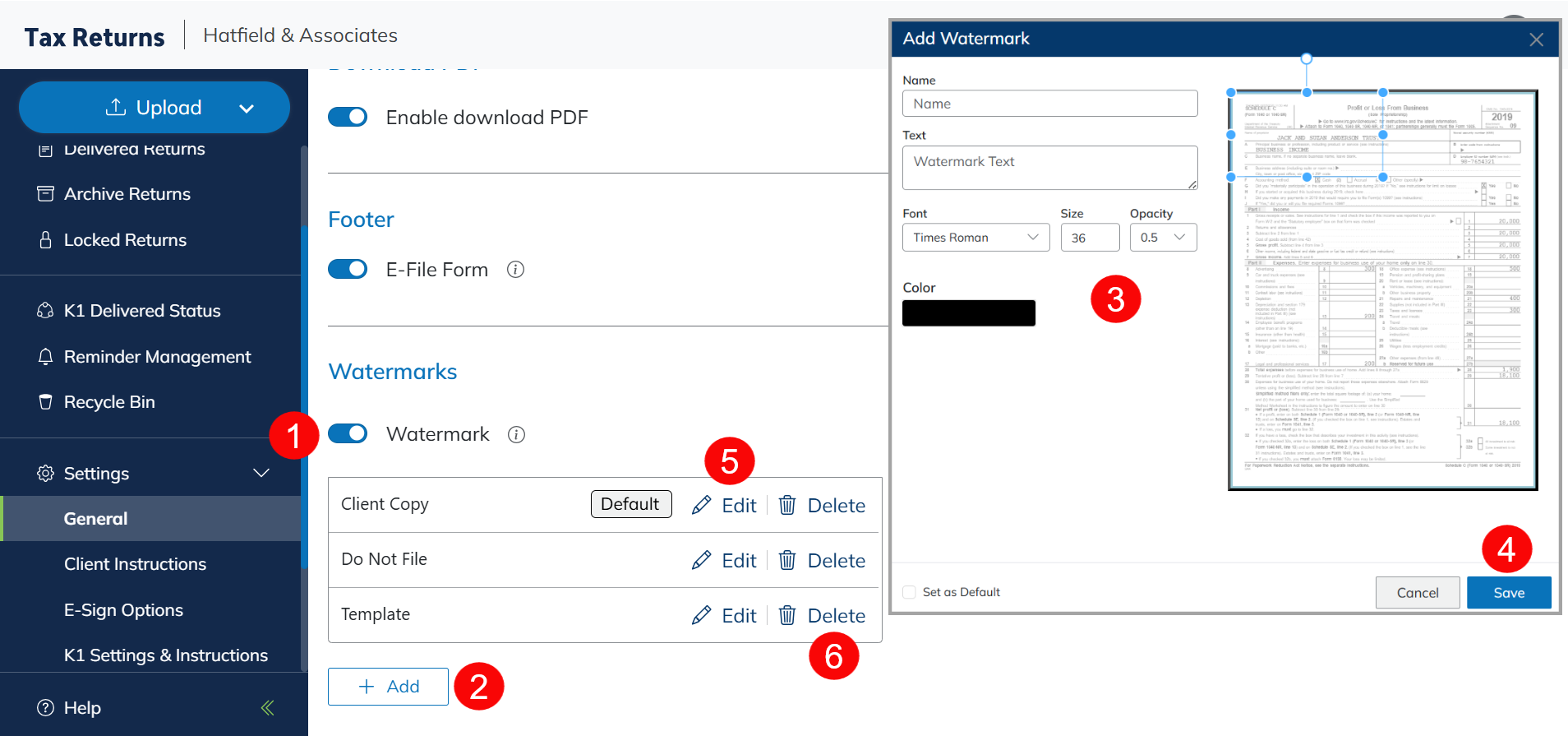
Task: Open Reminder Management bell item
Action: (157, 357)
